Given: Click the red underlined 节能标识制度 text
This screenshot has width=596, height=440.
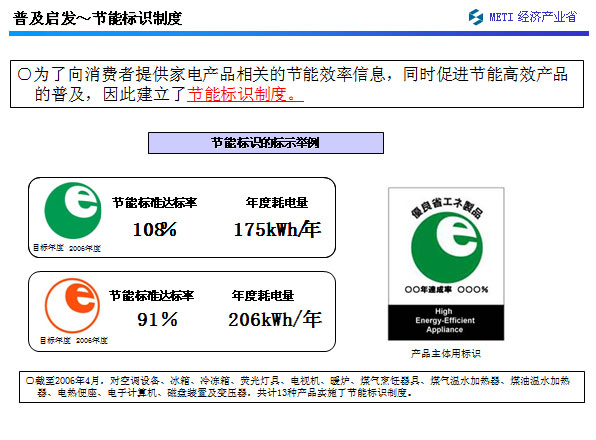Looking at the screenshot, I should pos(245,94).
